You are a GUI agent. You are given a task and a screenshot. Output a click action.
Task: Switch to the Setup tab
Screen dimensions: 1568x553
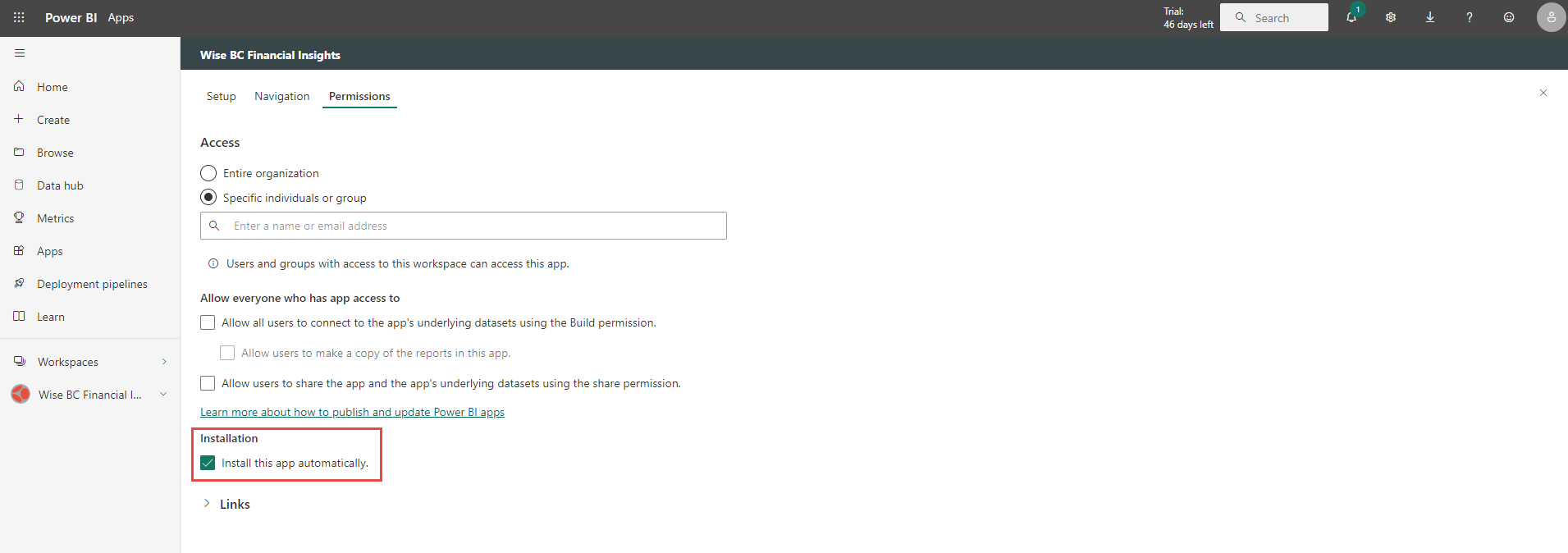coord(221,96)
